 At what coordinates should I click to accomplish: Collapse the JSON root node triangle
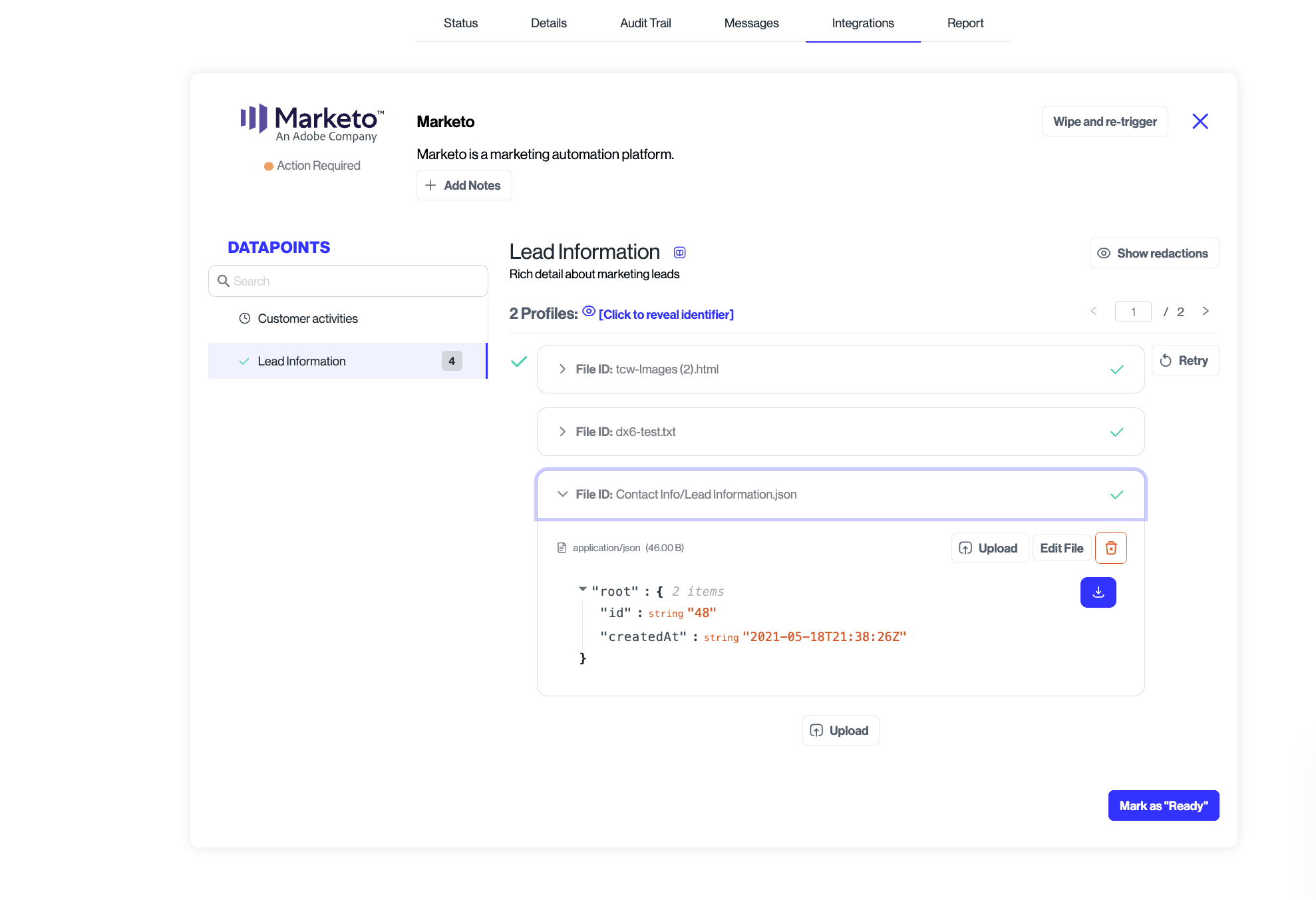click(583, 589)
